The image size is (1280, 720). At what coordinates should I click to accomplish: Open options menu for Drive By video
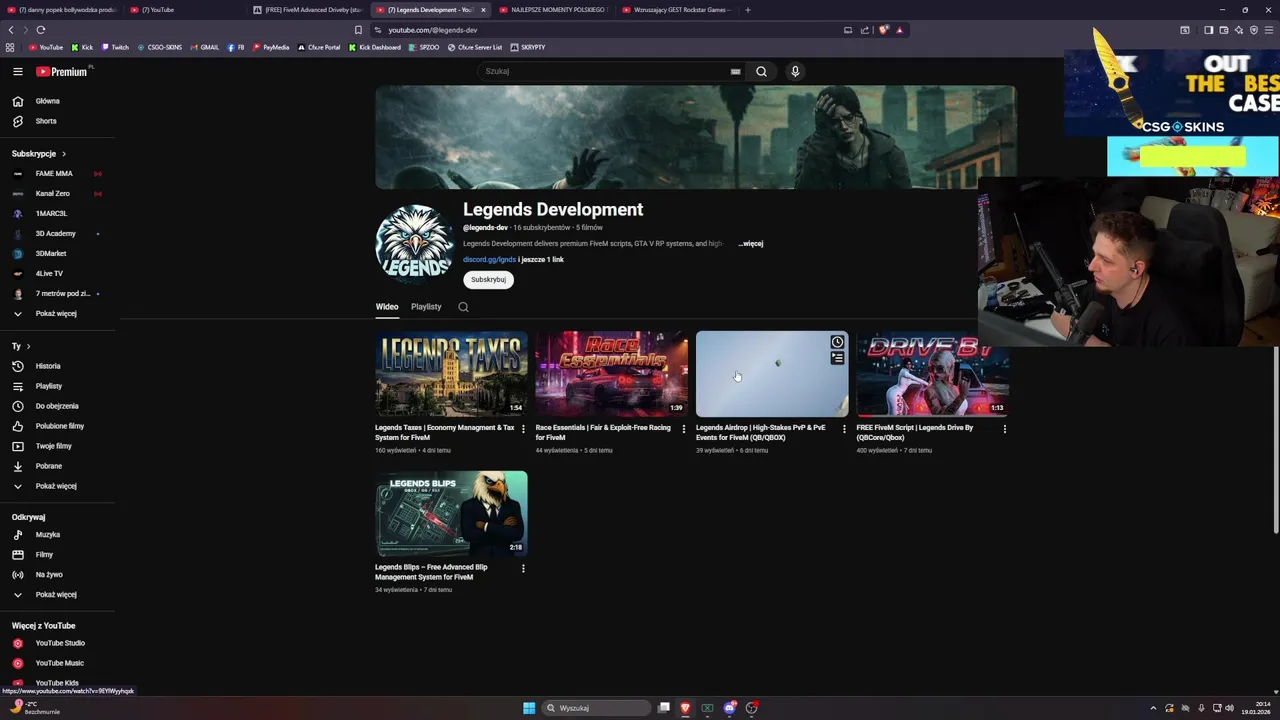1004,429
